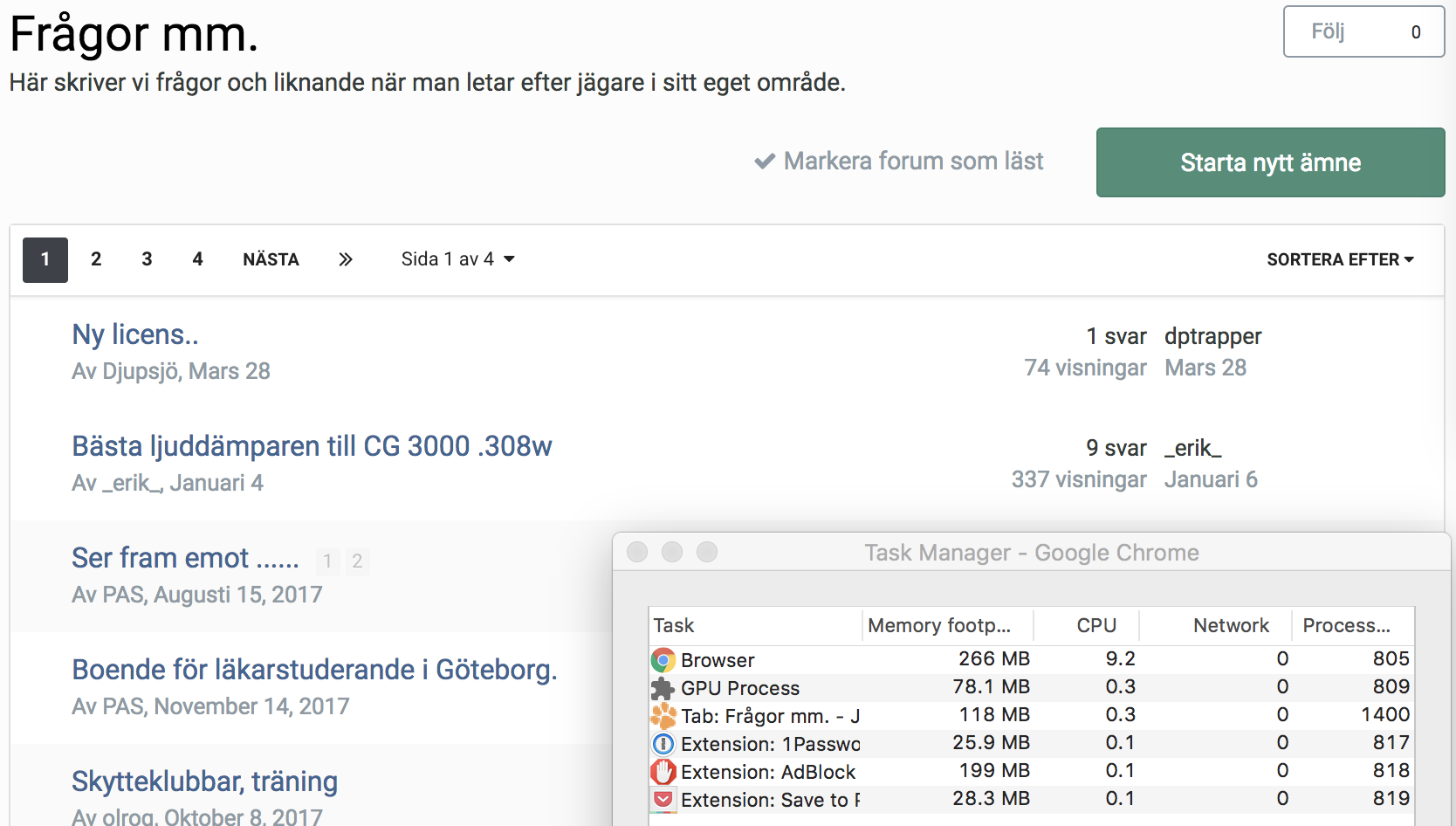This screenshot has width=1456, height=826.
Task: Open topic Bästa ljuddämparen till CG 3000 .308w
Action: (312, 446)
